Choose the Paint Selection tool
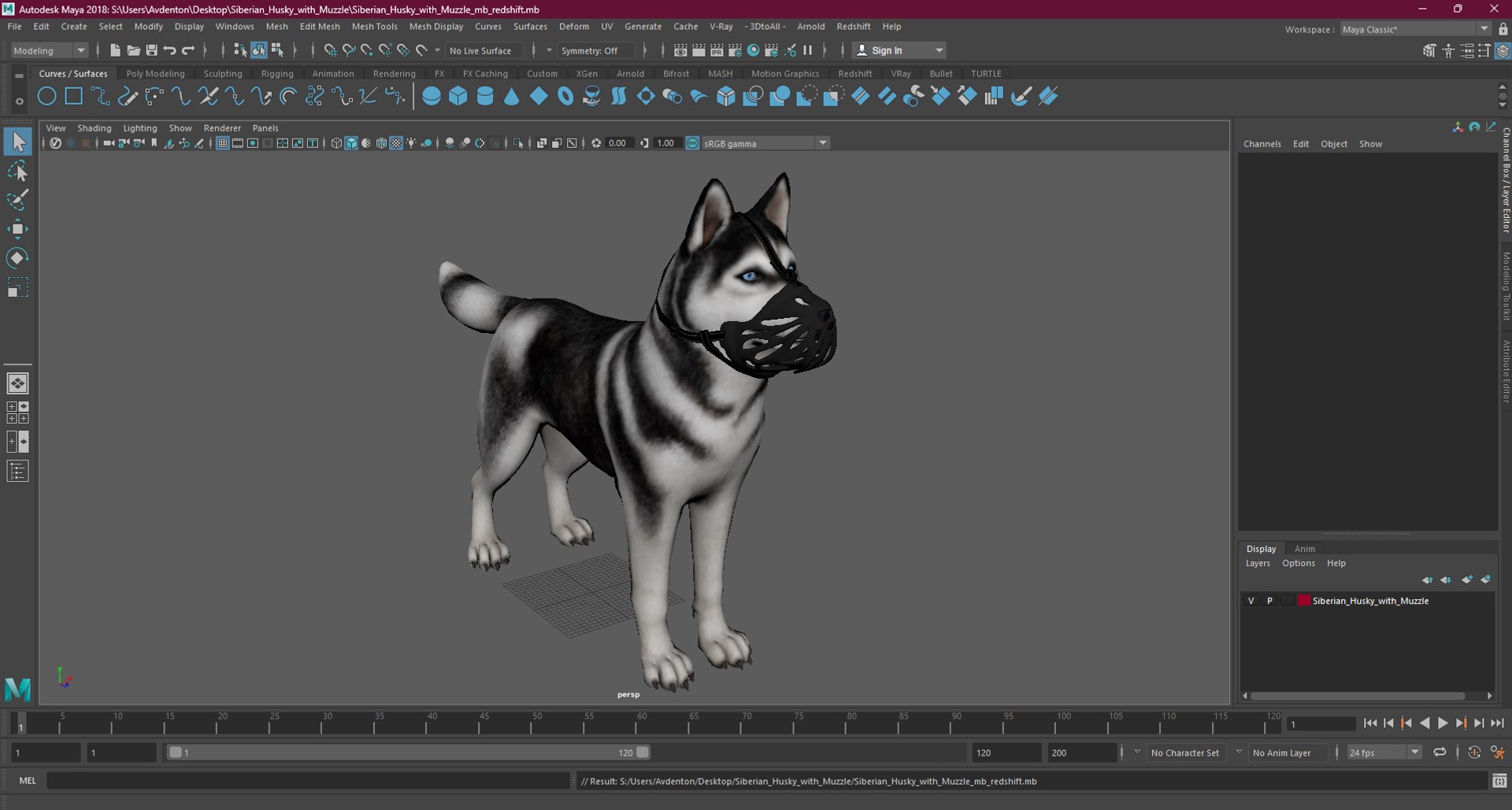 coord(17,200)
